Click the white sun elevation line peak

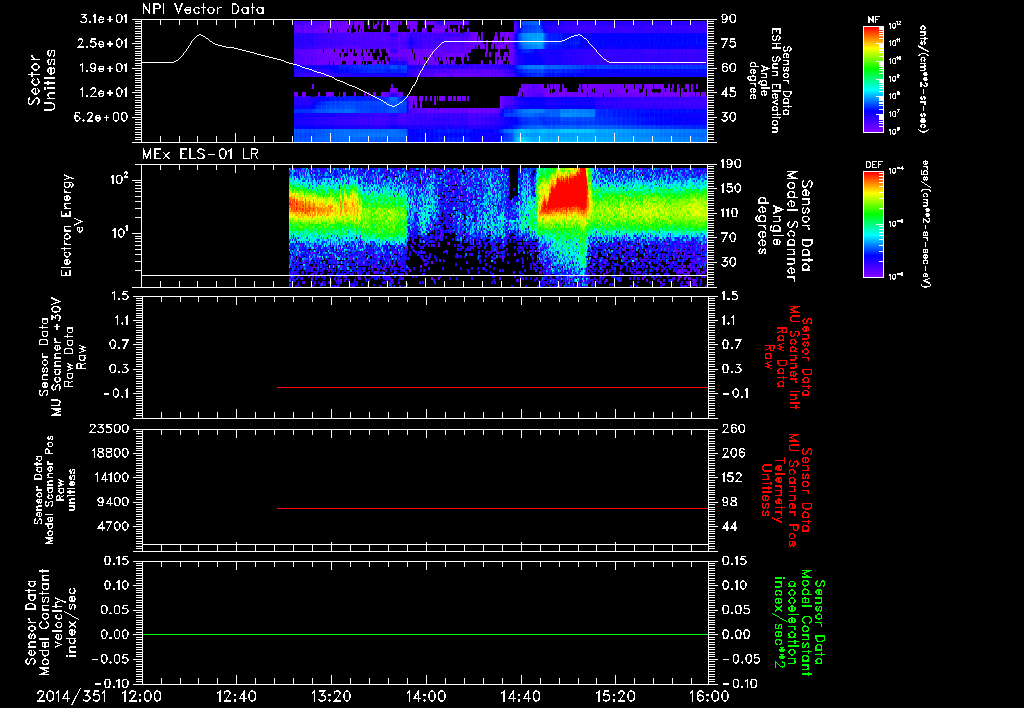[x=200, y=35]
